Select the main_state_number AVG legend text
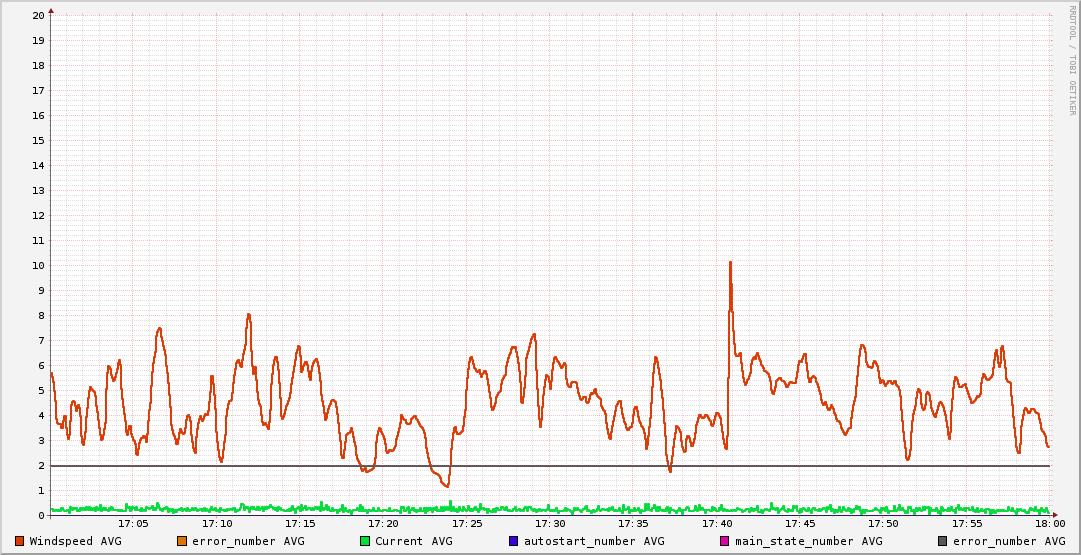 808,541
